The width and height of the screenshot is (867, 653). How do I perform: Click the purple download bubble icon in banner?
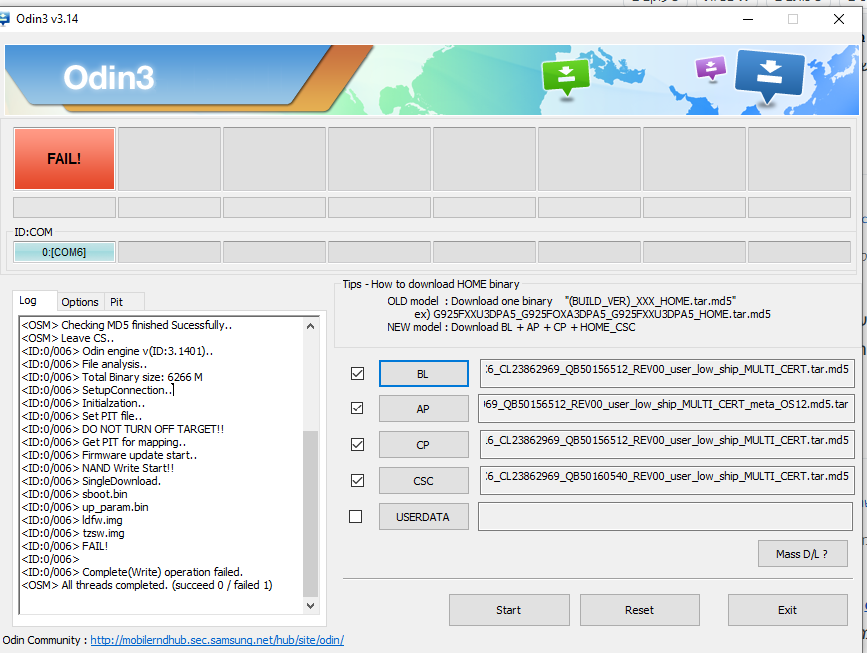710,69
